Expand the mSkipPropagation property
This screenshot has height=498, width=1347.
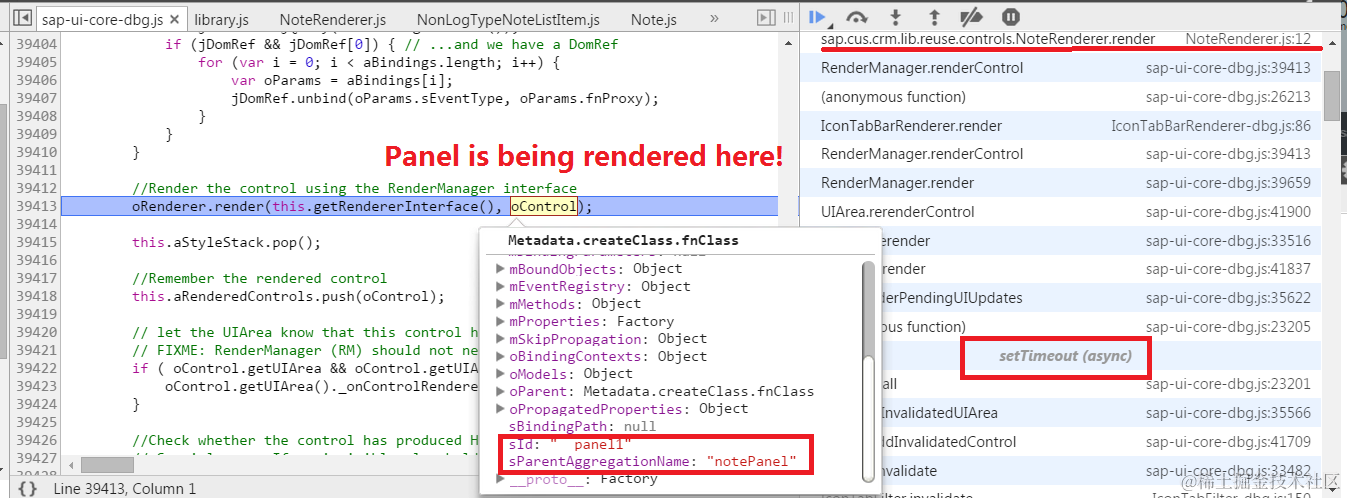(x=501, y=339)
